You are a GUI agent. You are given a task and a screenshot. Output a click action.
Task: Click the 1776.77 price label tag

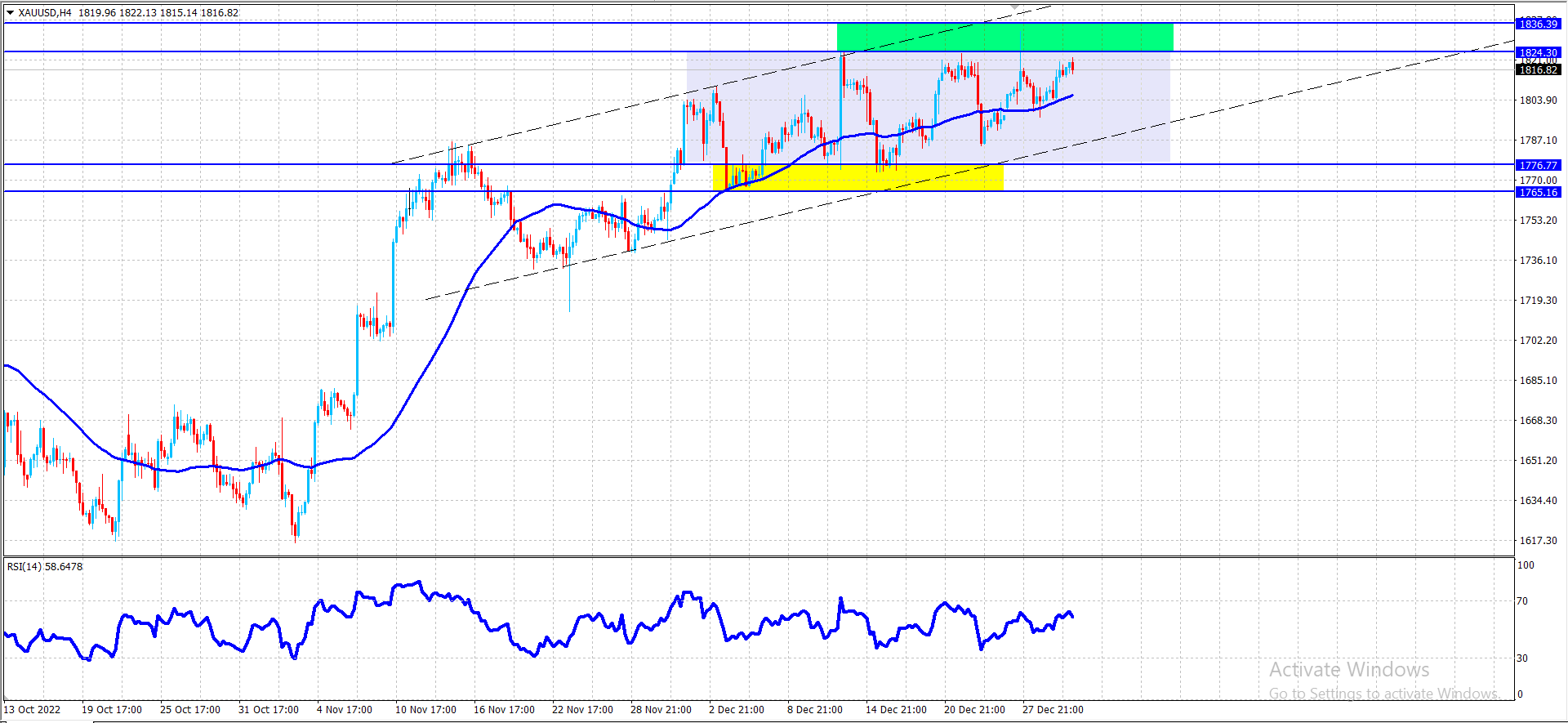pyautogui.click(x=1539, y=165)
